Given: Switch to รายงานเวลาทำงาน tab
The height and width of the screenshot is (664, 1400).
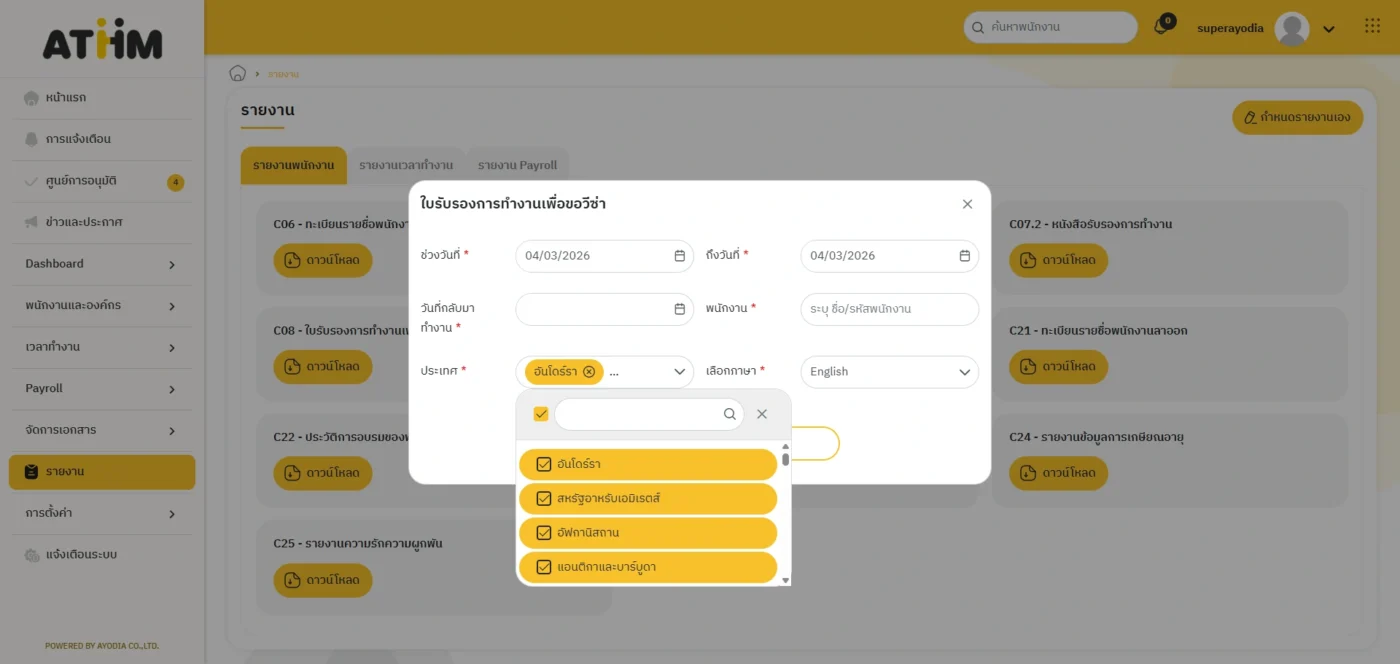Looking at the screenshot, I should (x=406, y=165).
